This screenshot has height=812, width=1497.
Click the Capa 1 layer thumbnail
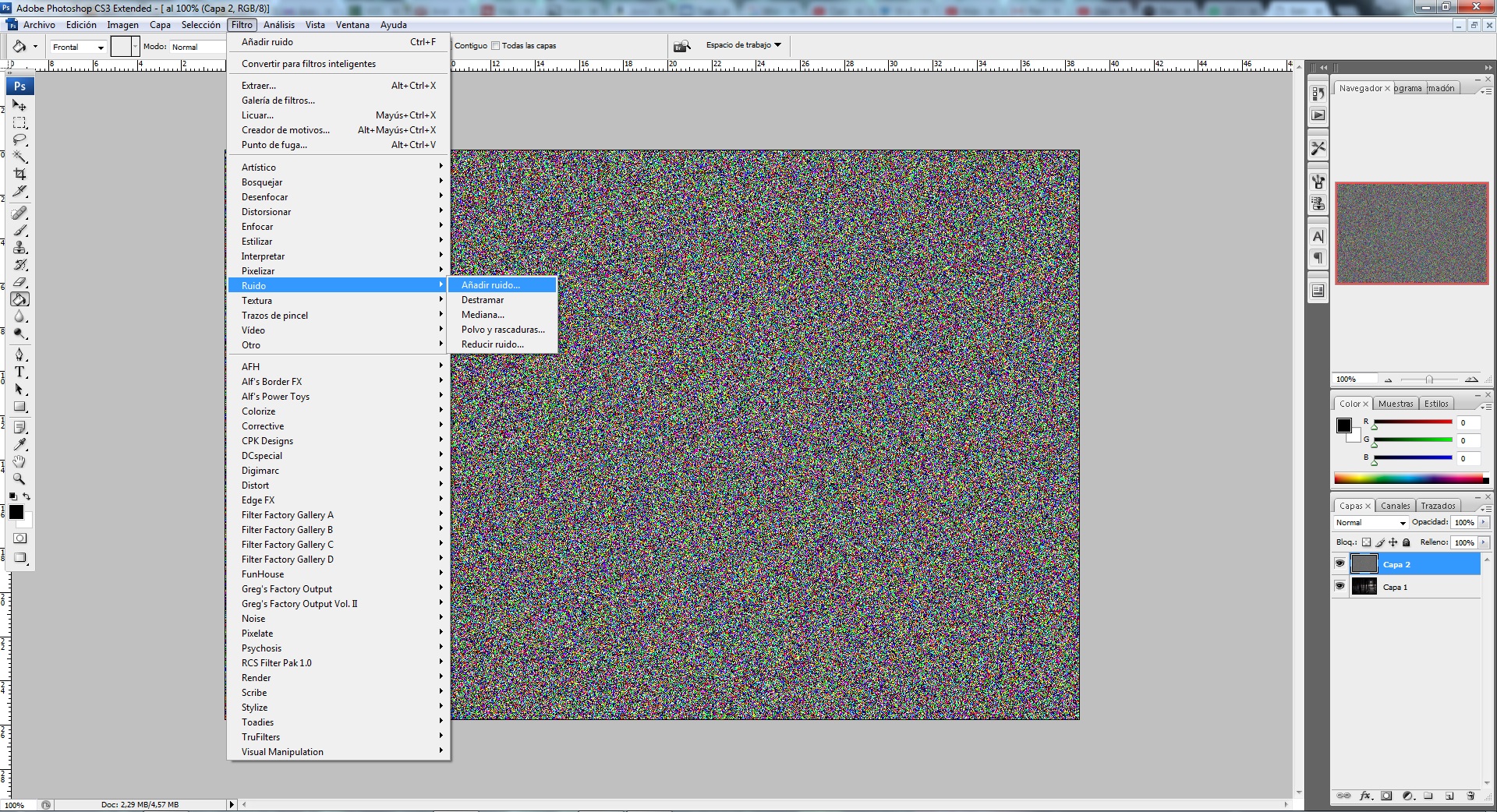pyautogui.click(x=1364, y=587)
